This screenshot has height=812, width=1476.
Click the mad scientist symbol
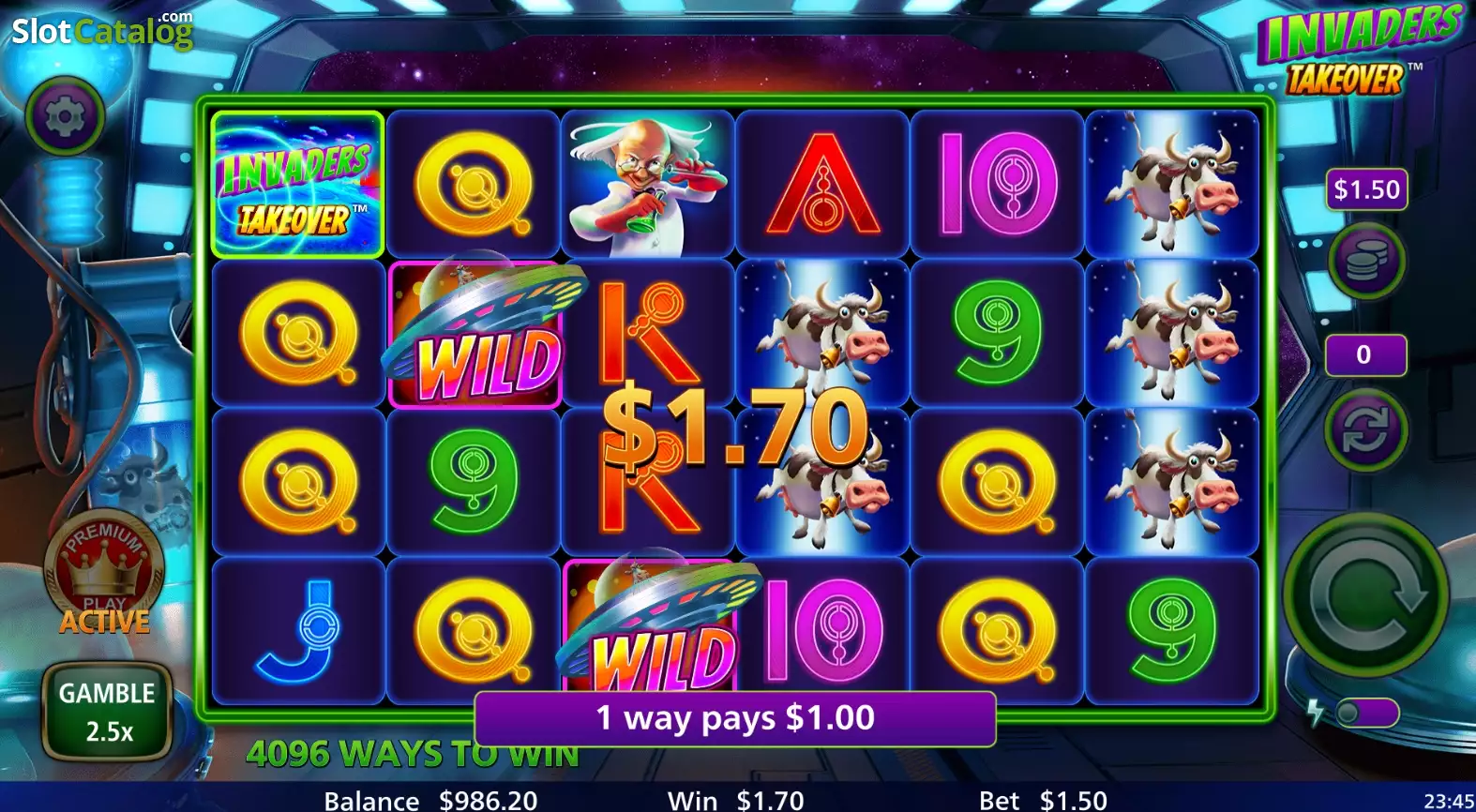coord(647,184)
